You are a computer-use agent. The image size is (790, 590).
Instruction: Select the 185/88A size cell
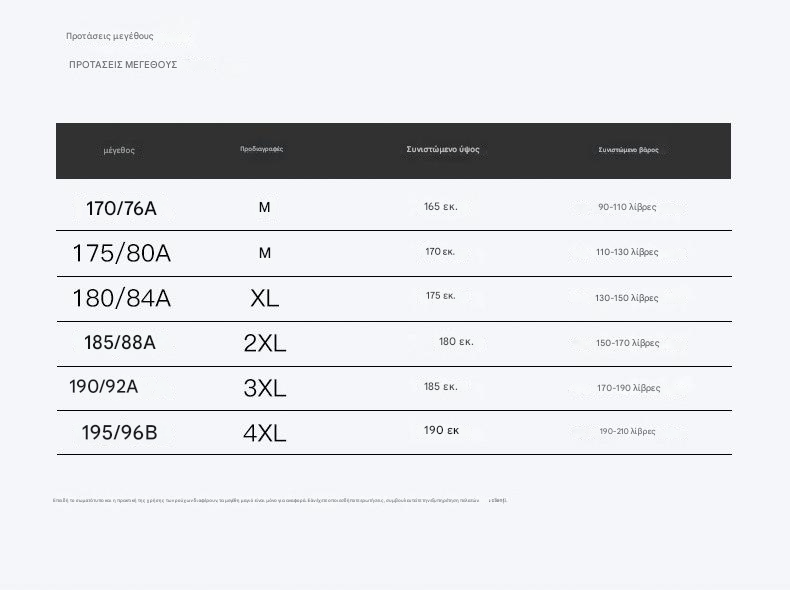[120, 343]
